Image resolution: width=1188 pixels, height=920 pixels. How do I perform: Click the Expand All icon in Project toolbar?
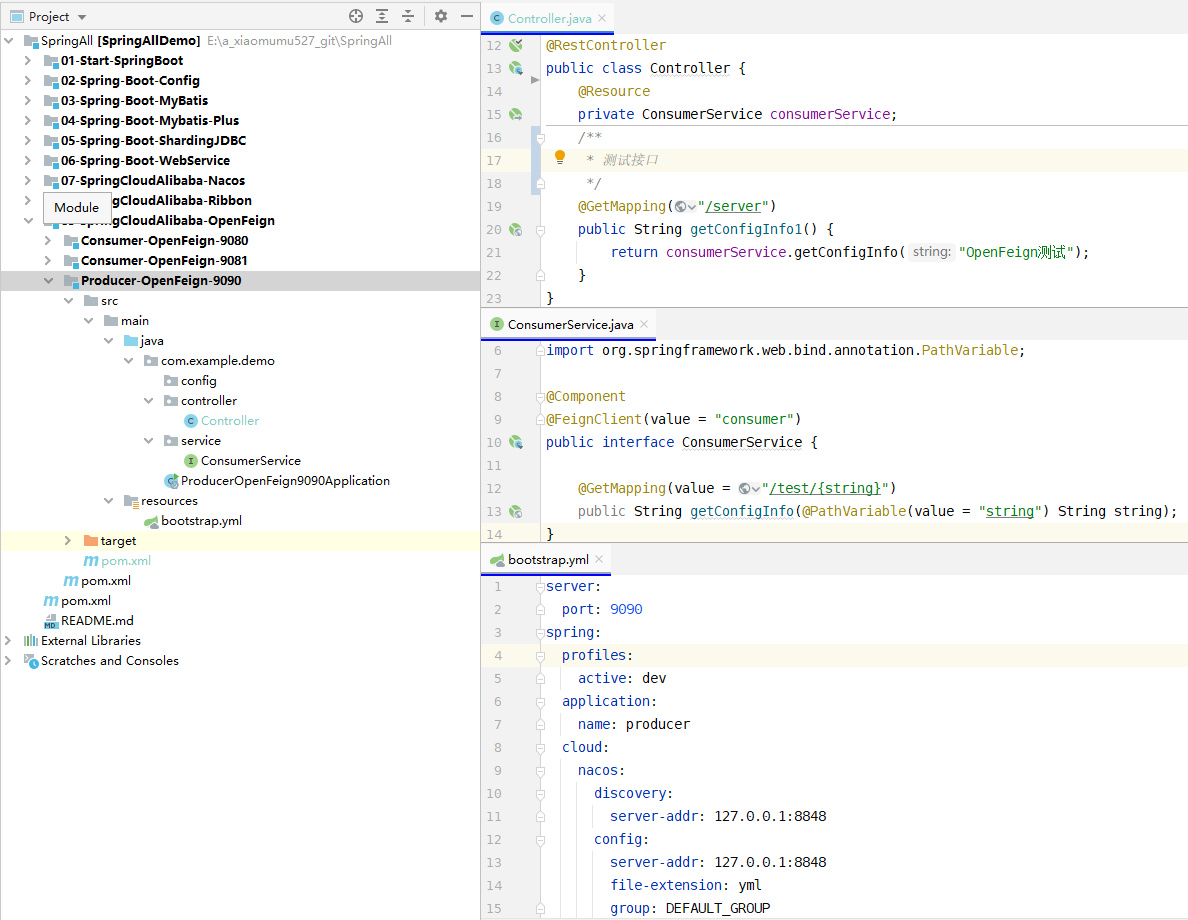pos(382,16)
